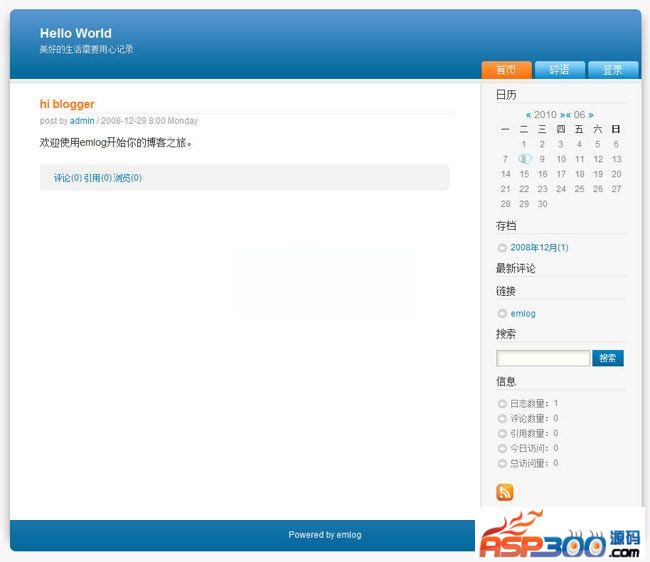The width and height of the screenshot is (650, 562).
Task: Click calendar date 15
Action: 524,174
